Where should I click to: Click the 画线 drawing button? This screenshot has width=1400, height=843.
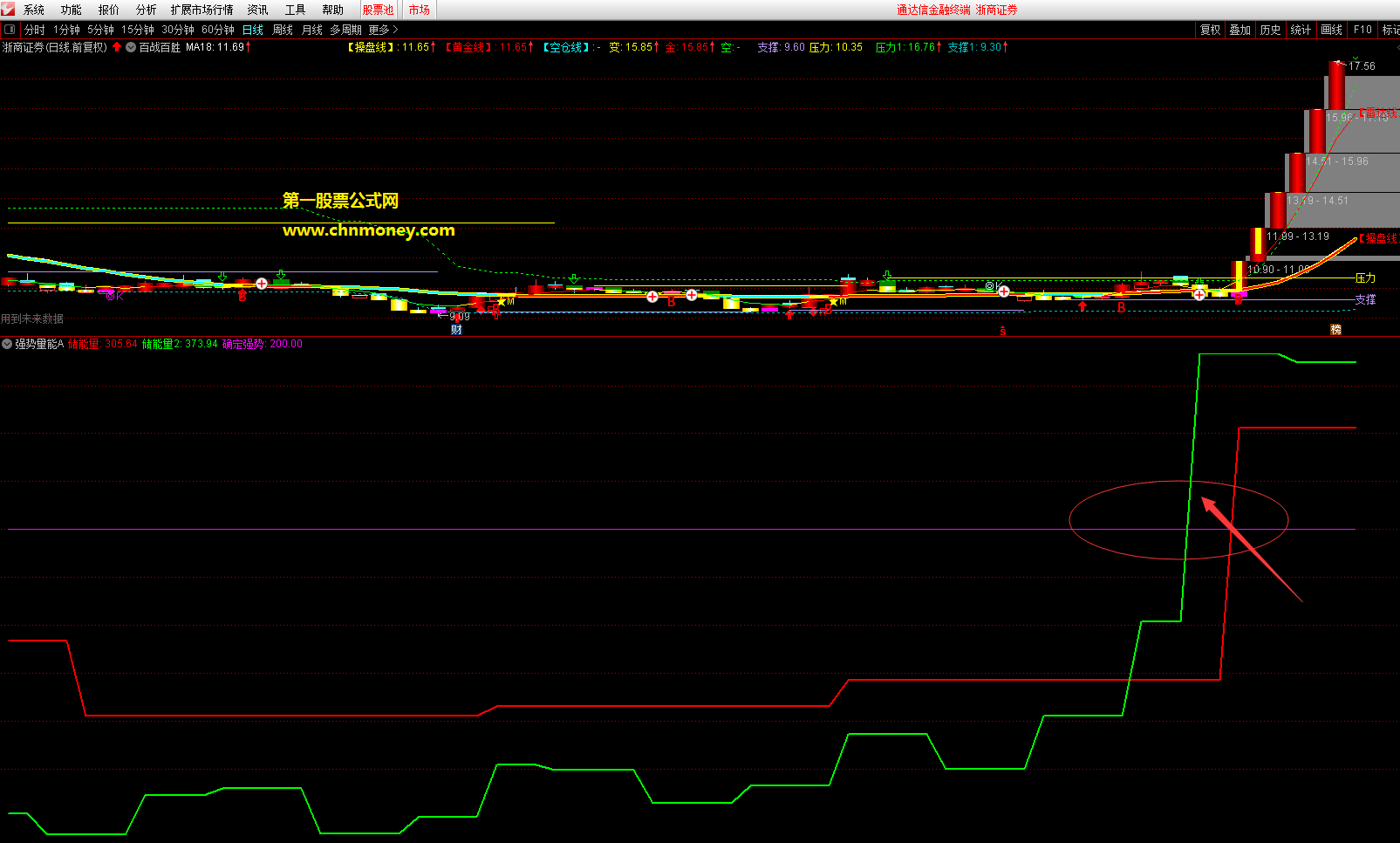coord(1331,30)
